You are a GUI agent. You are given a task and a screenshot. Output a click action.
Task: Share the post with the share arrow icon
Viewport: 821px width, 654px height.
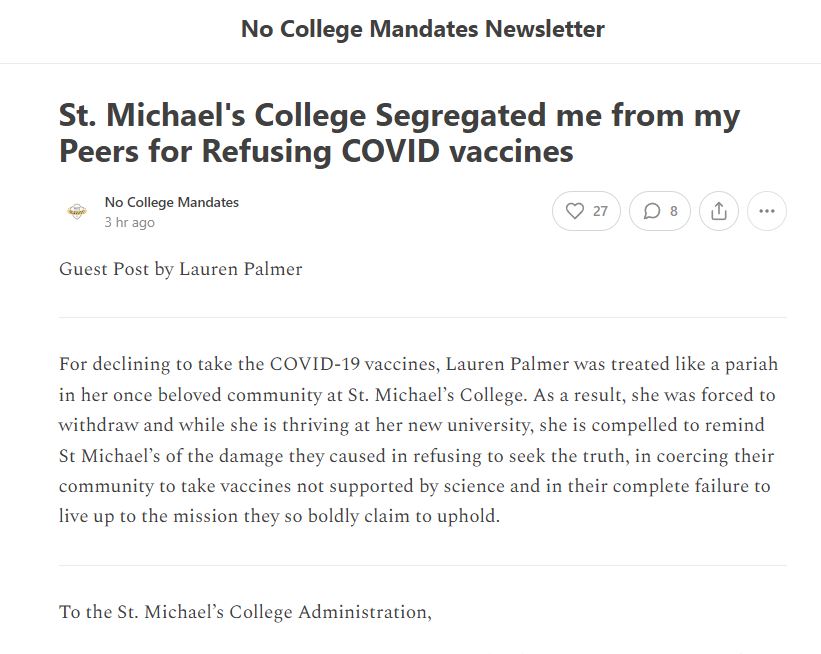(x=718, y=211)
